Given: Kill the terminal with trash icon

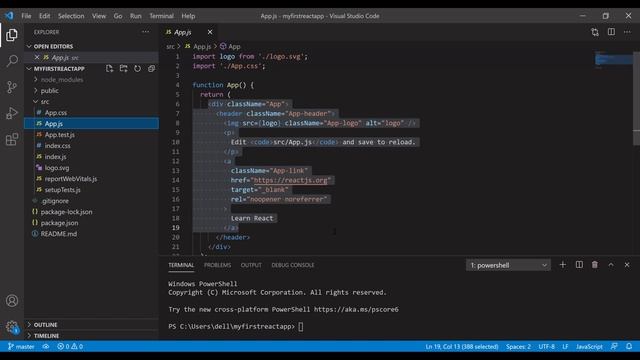Looking at the screenshot, I should [595, 265].
